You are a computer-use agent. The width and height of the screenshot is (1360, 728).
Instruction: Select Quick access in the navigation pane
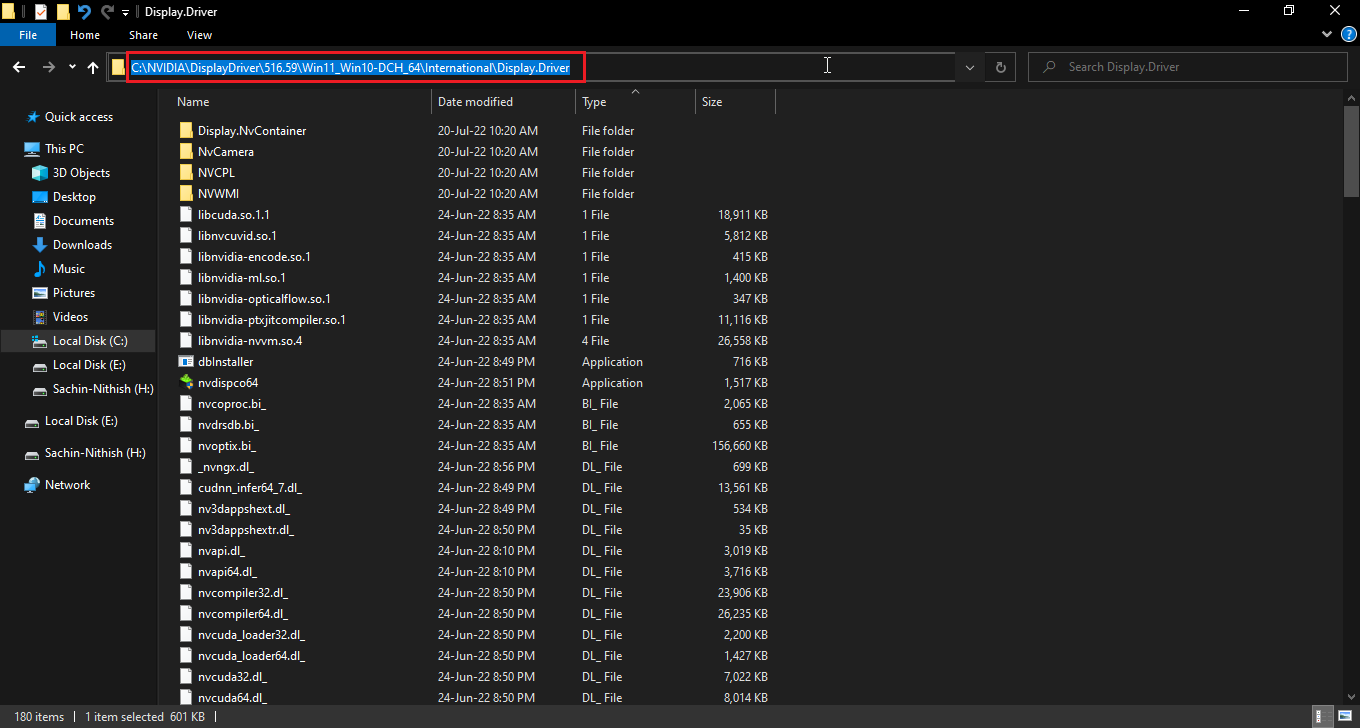pos(79,117)
